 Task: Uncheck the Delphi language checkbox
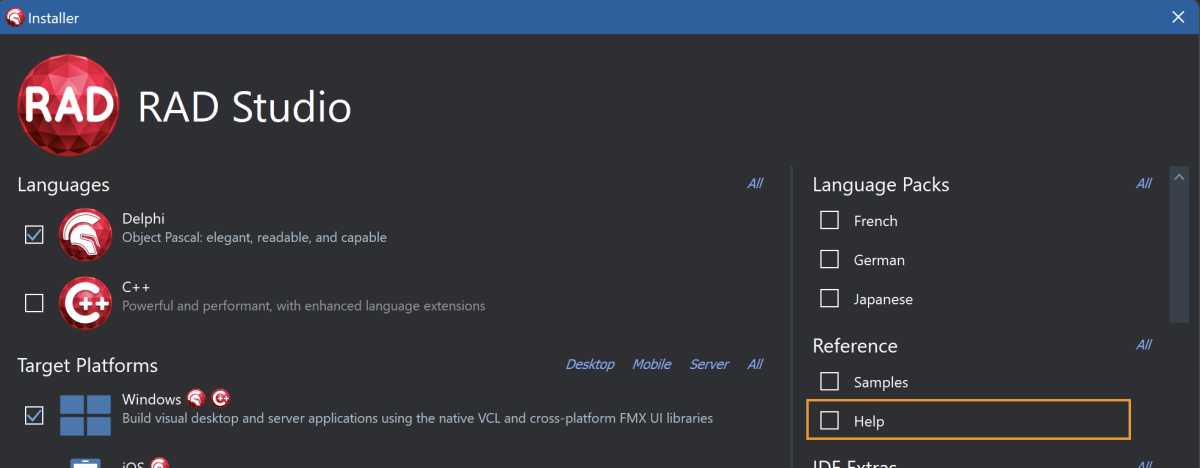coord(34,235)
